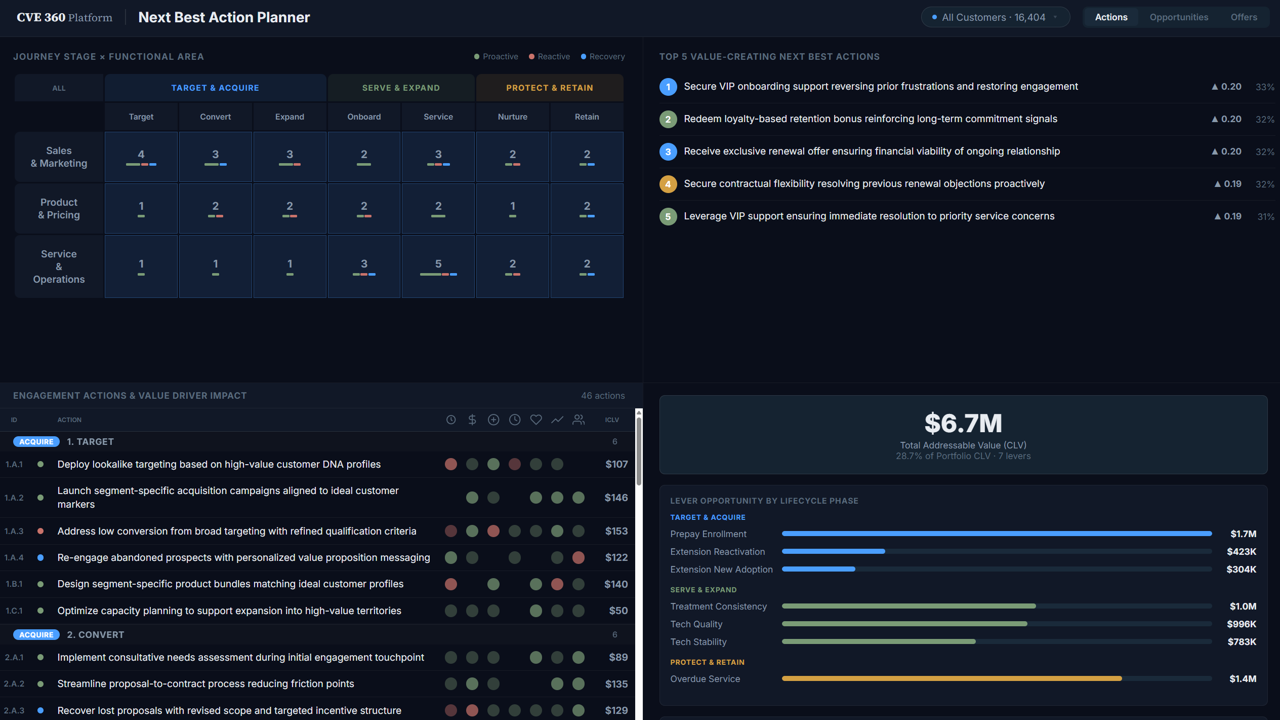Image resolution: width=1280 pixels, height=720 pixels.
Task: Click the first clock column icon
Action: [451, 420]
